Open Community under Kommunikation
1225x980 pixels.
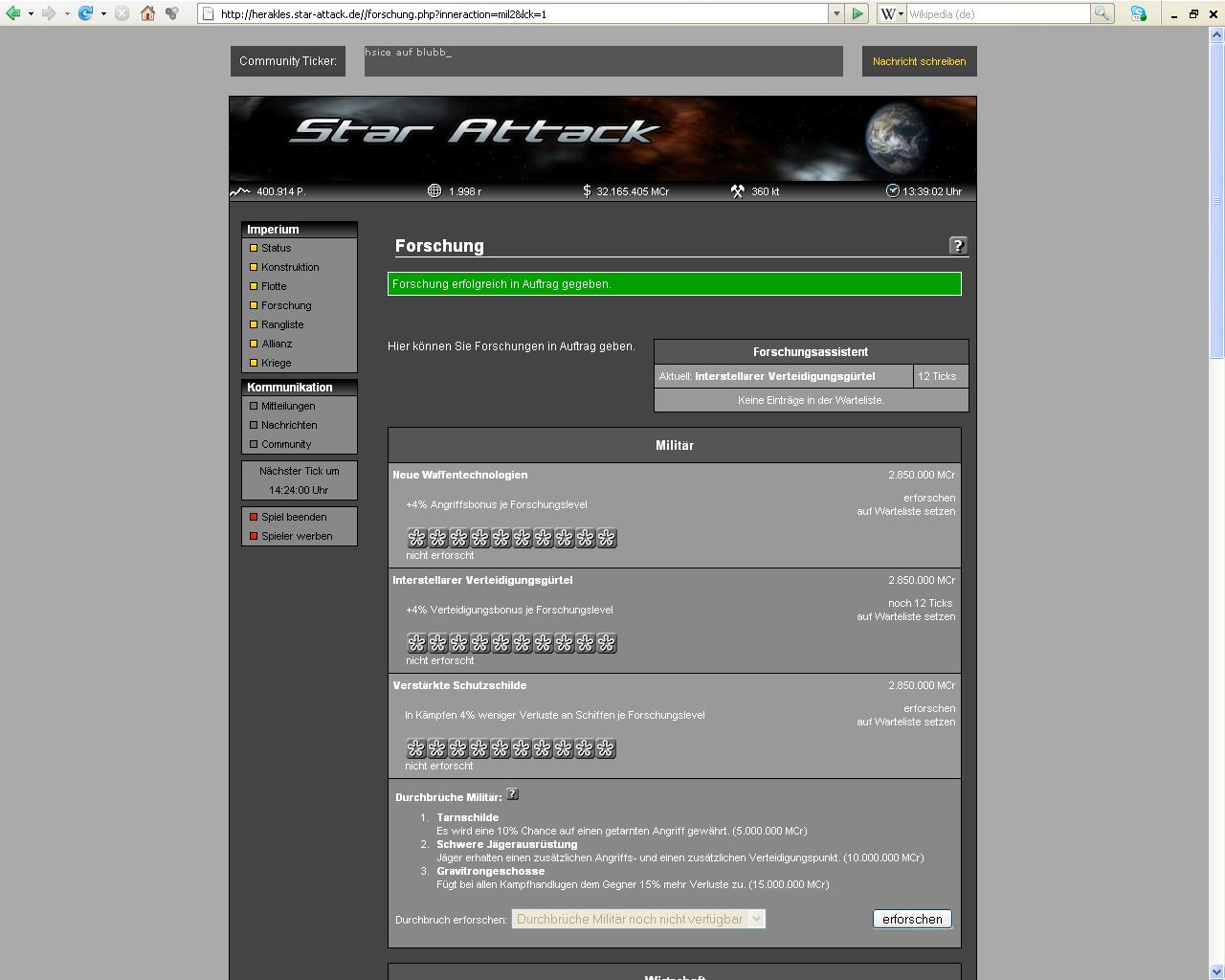[286, 444]
